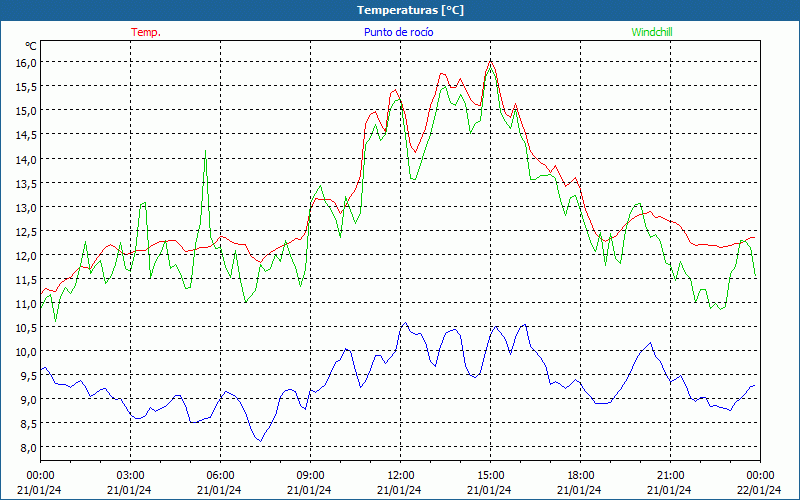Click the green windchill spike near 05:30
Screen dimensions: 800x500
tap(205, 151)
